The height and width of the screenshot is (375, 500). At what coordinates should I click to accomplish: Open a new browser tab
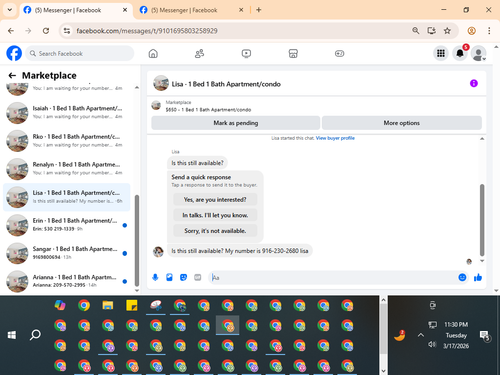tap(259, 10)
